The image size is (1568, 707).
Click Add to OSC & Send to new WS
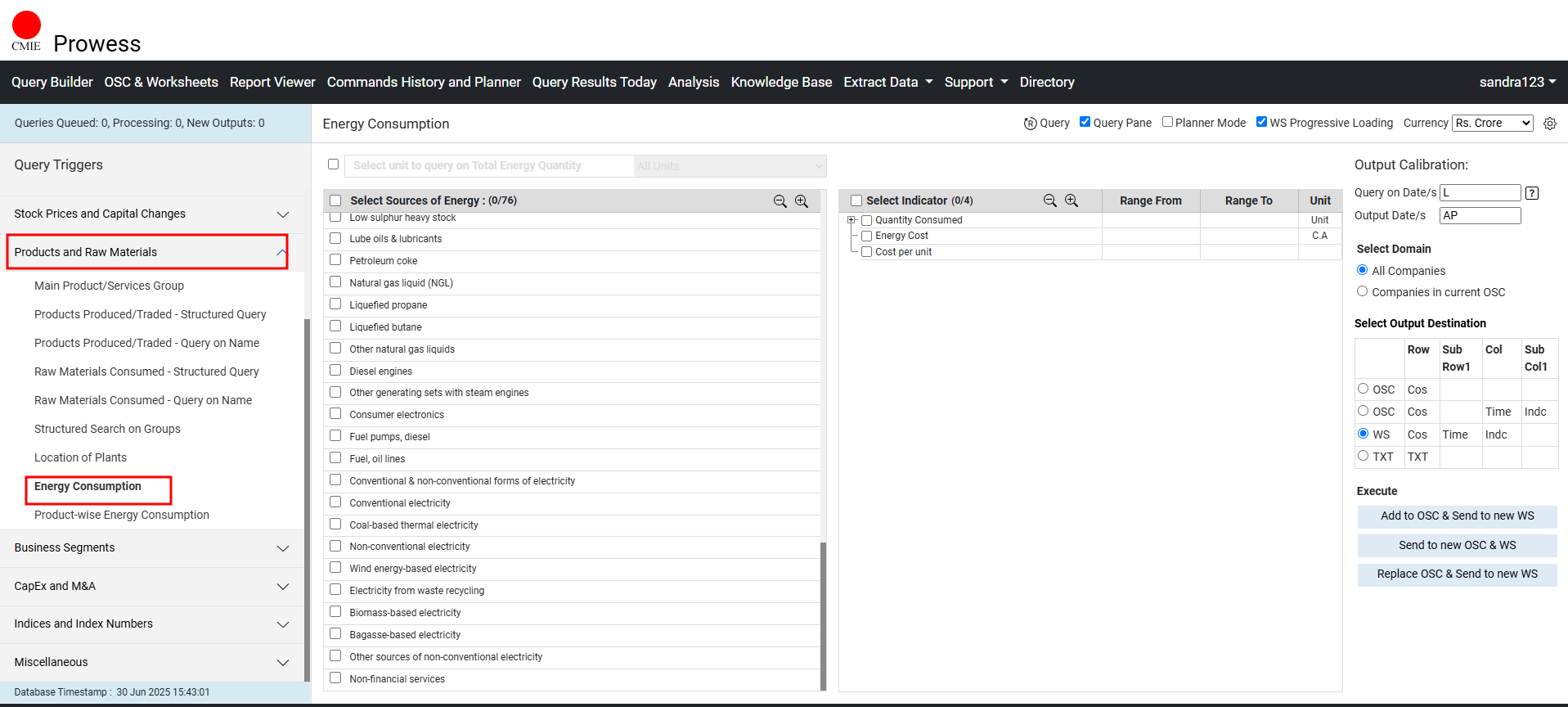tap(1457, 516)
